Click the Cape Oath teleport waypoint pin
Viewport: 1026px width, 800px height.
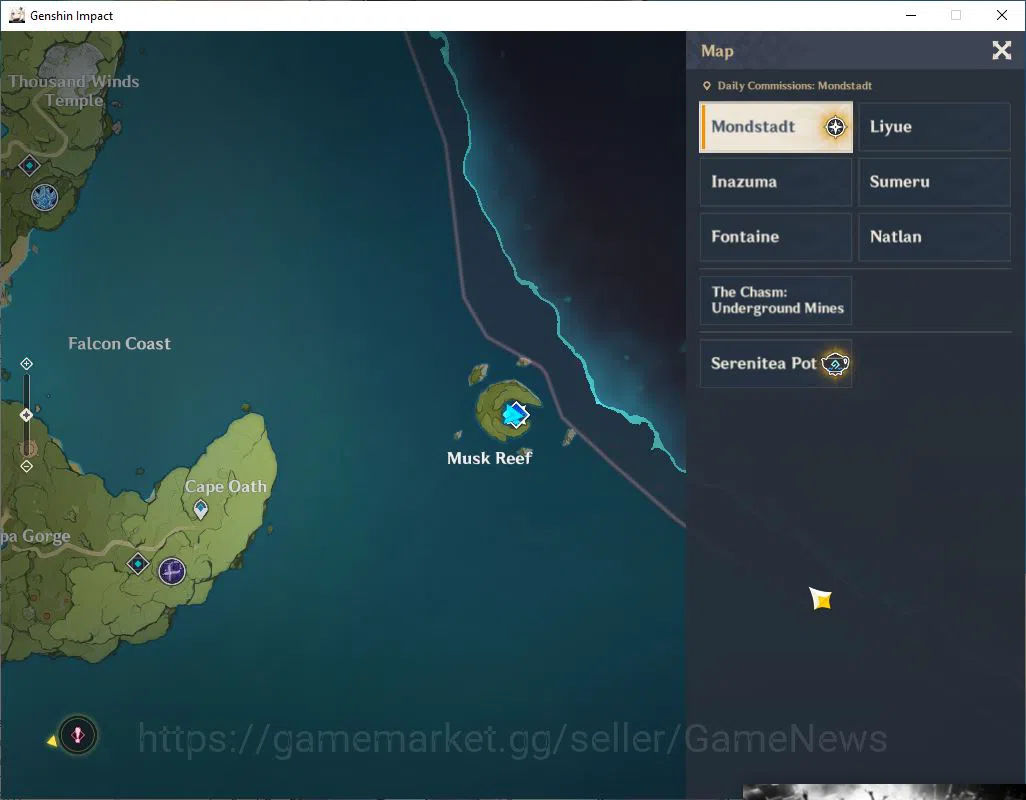pyautogui.click(x=201, y=509)
